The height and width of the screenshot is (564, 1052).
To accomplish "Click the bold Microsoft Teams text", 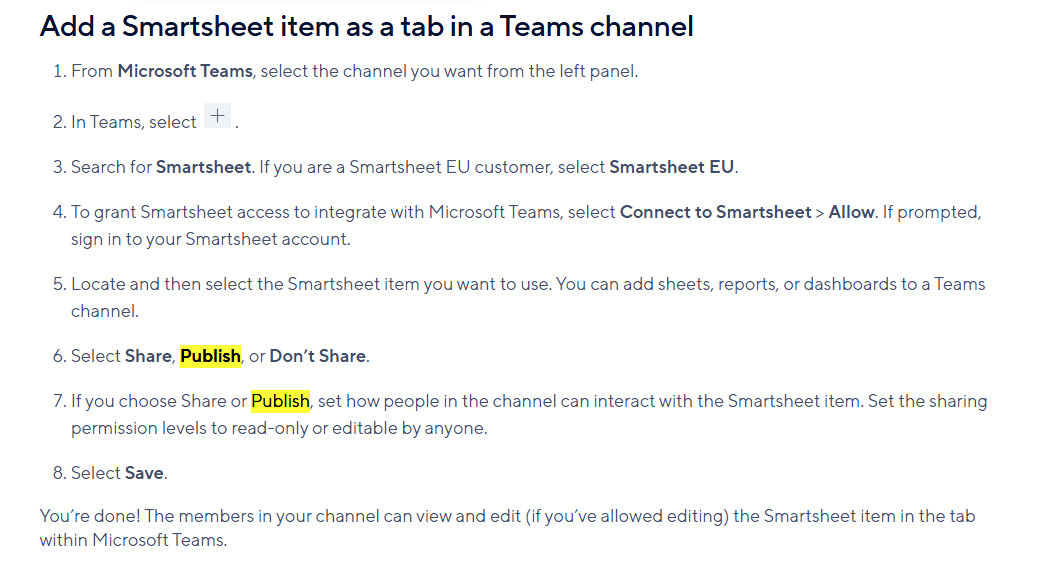I will [x=185, y=71].
